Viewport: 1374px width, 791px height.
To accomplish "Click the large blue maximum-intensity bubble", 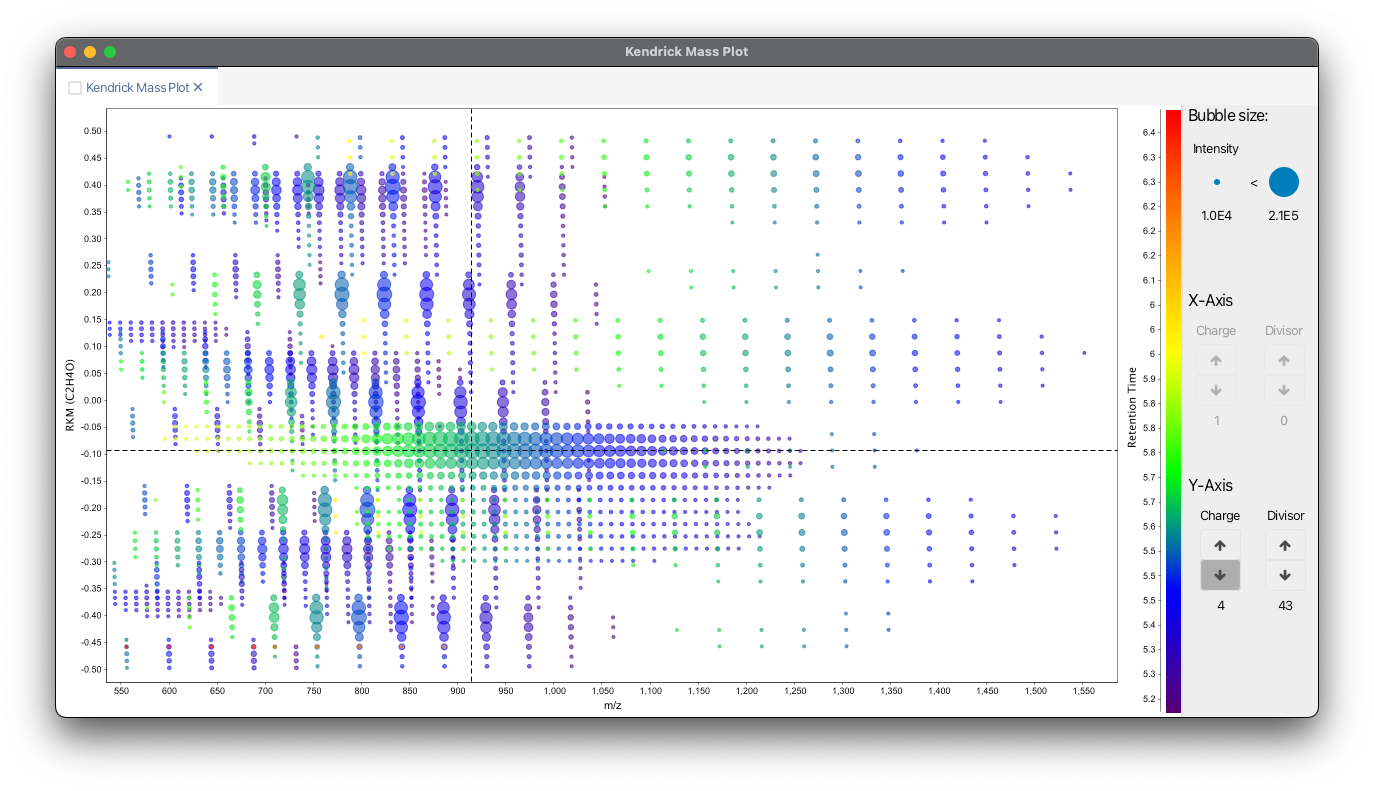I will (1284, 182).
